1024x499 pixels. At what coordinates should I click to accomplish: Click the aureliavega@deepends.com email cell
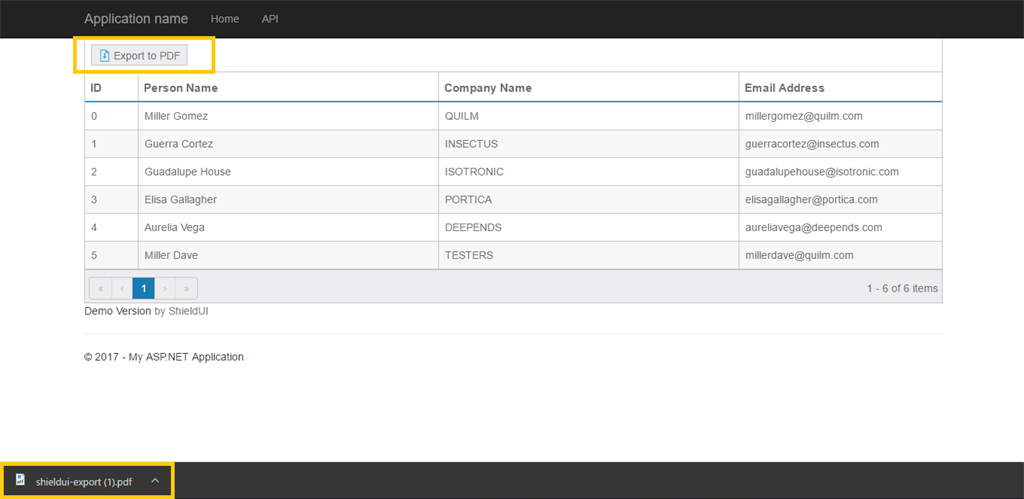point(814,228)
